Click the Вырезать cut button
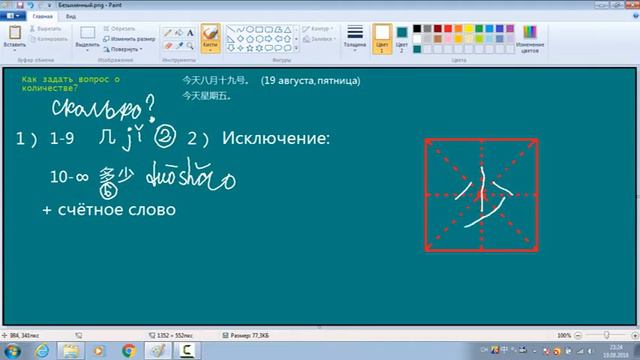Screen dimensions: 640x360 pyautogui.click(x=46, y=29)
